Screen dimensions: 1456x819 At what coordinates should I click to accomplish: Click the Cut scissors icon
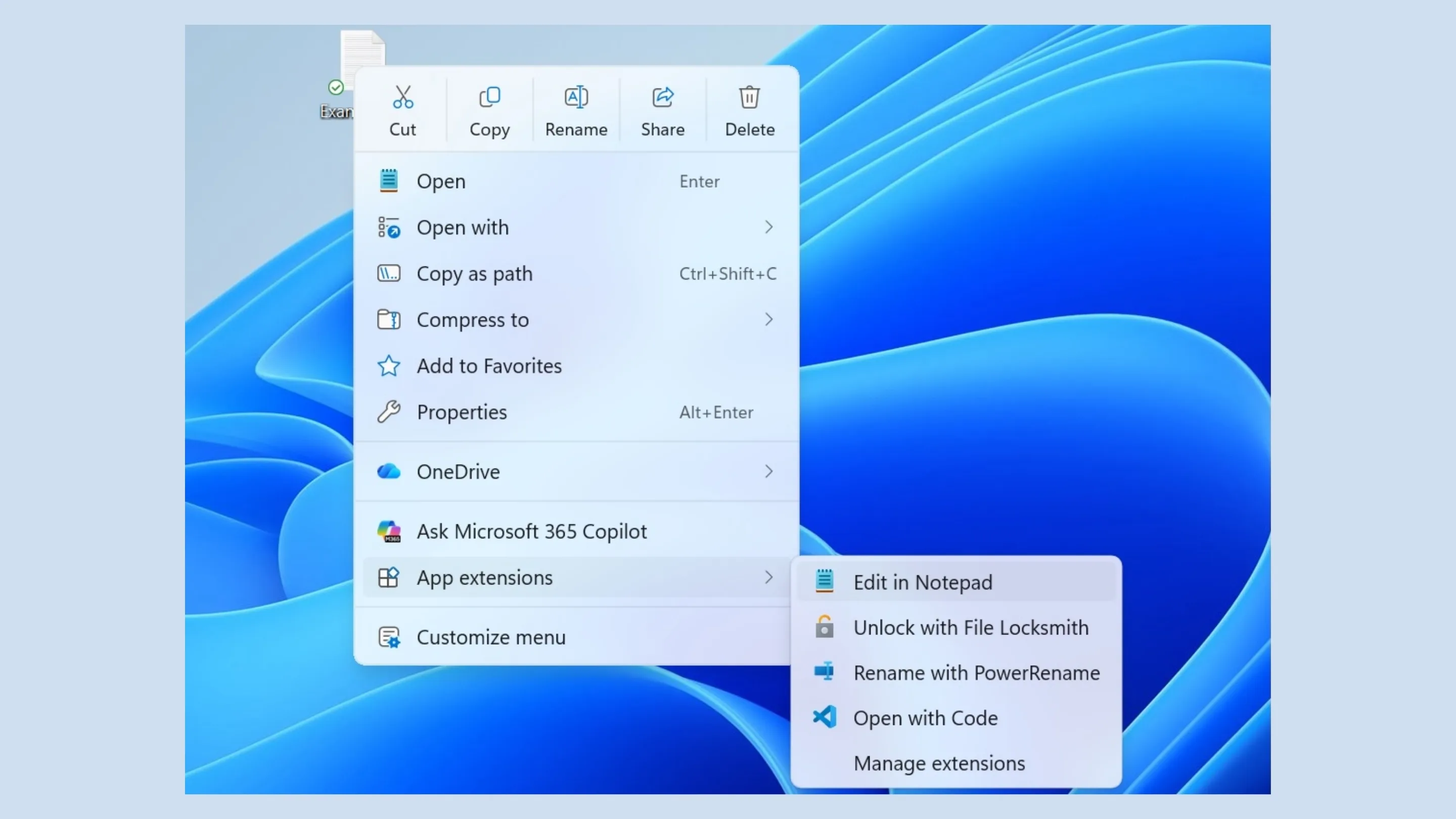tap(402, 97)
